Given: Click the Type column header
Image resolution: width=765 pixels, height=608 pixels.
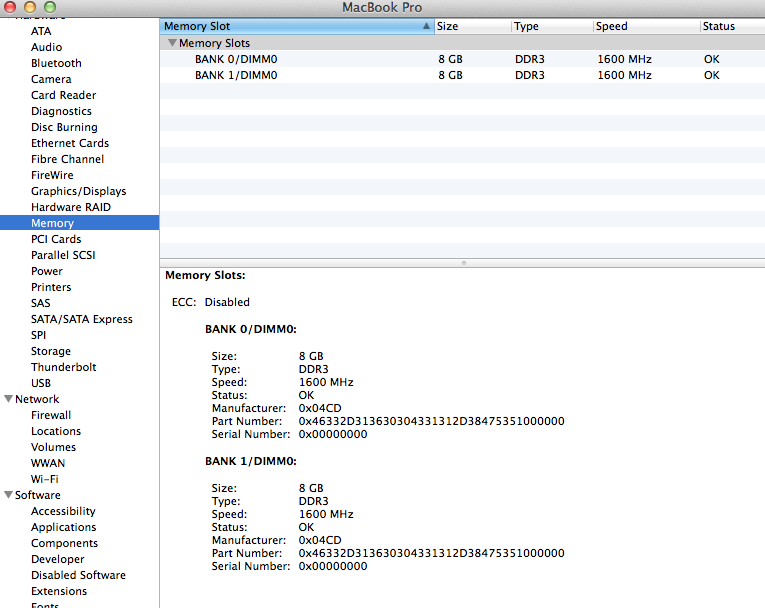Looking at the screenshot, I should pyautogui.click(x=552, y=26).
